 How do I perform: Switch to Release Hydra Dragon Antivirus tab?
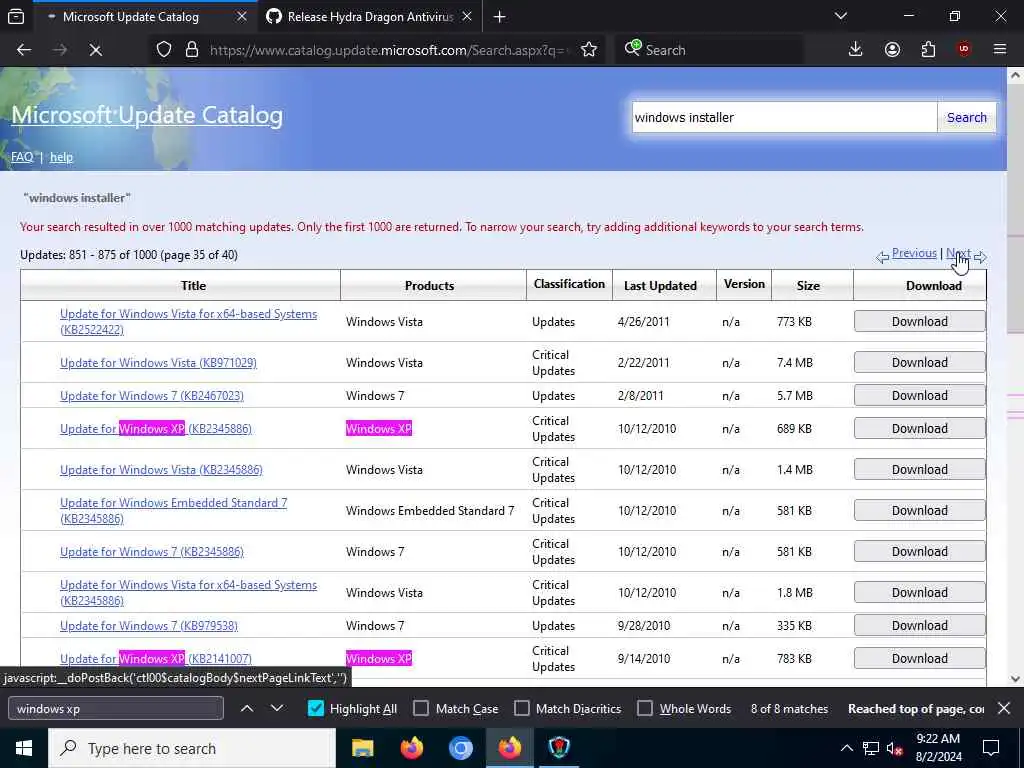click(x=370, y=17)
